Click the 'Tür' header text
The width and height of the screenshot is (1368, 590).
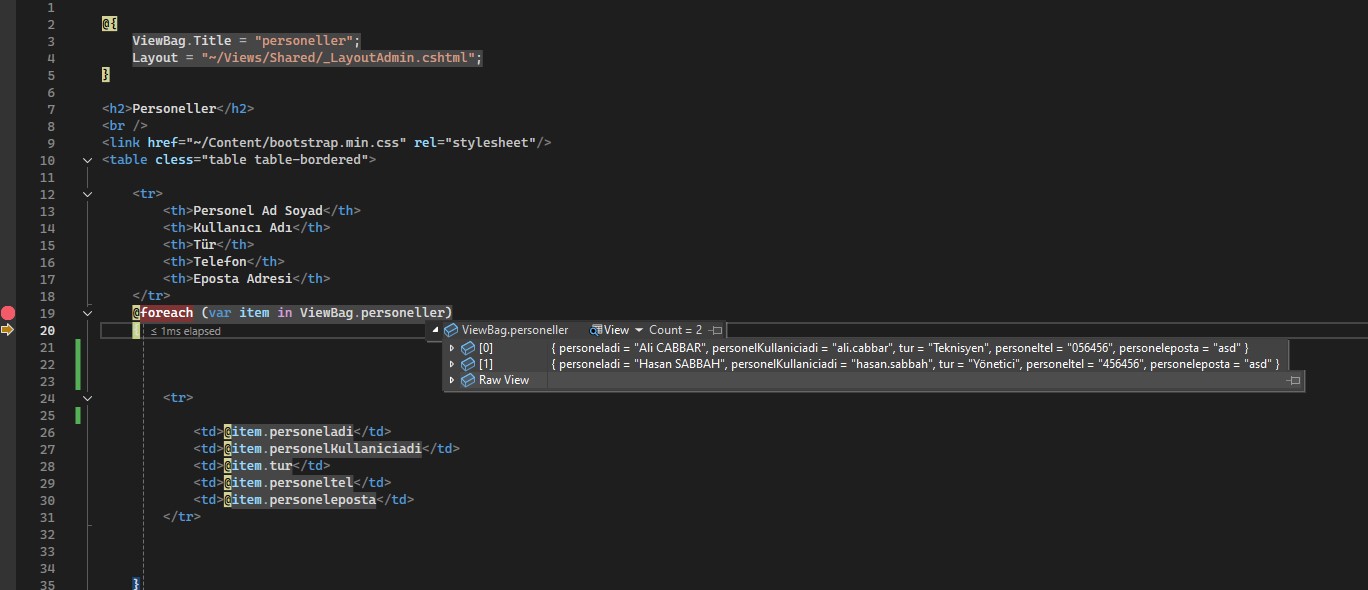click(x=205, y=245)
